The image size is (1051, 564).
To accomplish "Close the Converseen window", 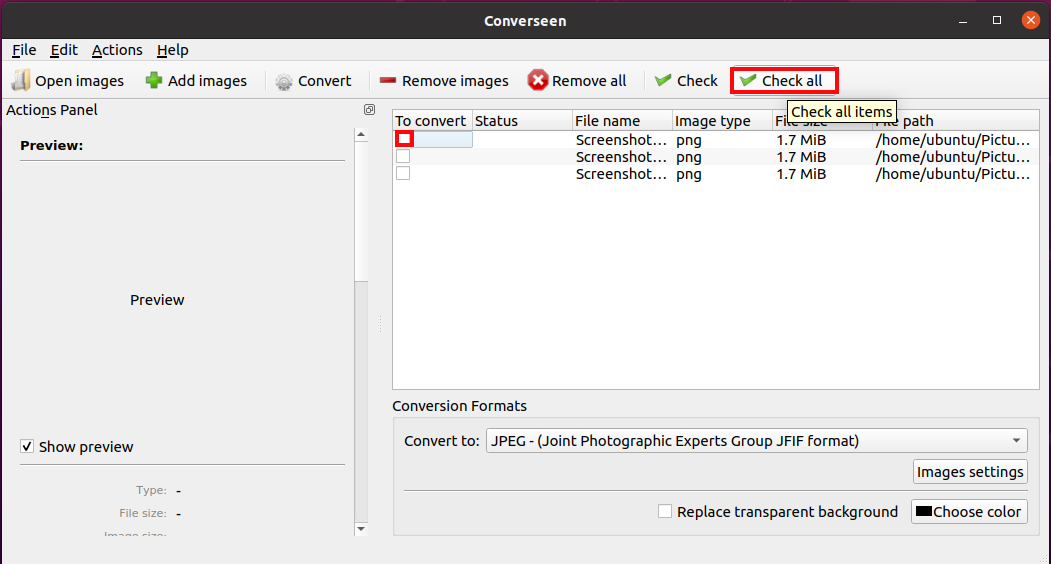I will pos(1030,20).
